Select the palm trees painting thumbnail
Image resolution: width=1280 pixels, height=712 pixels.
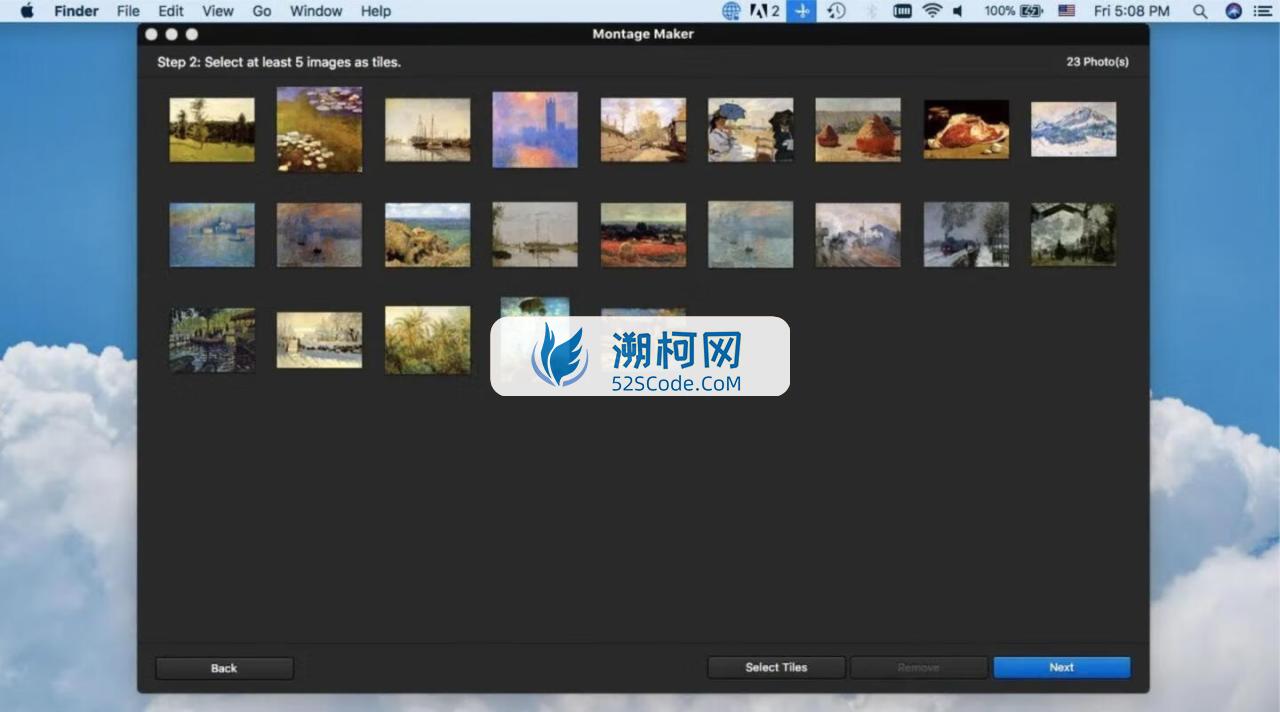428,340
